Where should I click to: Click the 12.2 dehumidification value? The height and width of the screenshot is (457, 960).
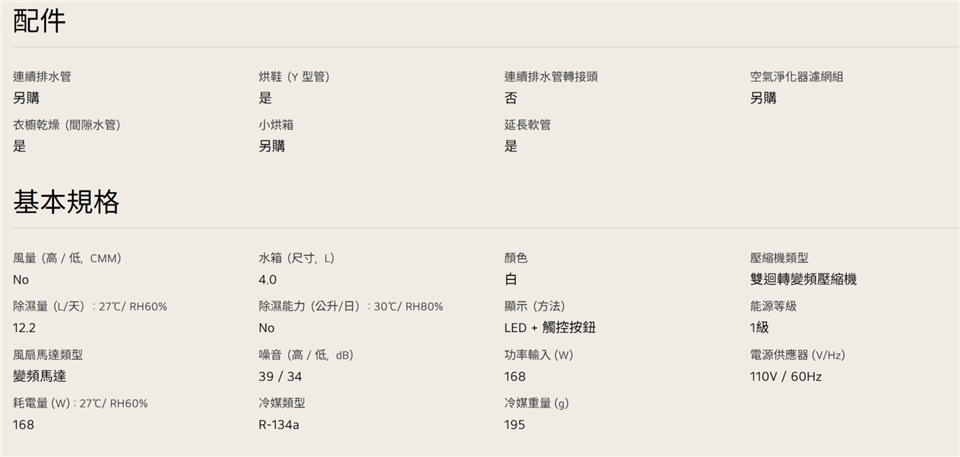pyautogui.click(x=24, y=328)
